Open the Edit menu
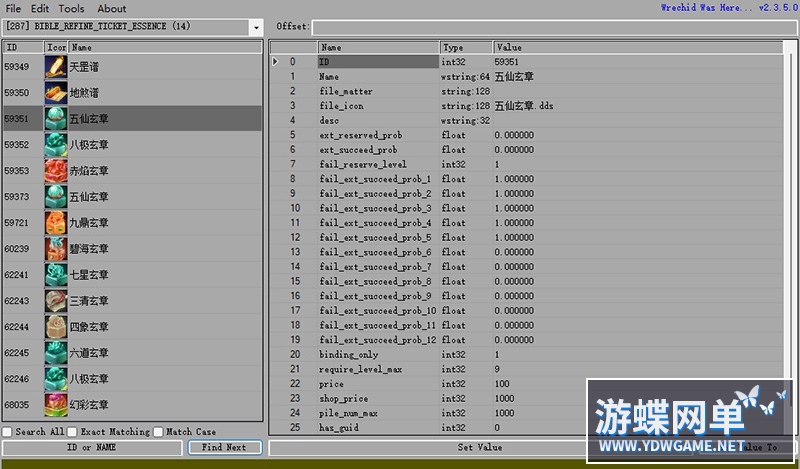The width and height of the screenshot is (800, 469). 40,9
